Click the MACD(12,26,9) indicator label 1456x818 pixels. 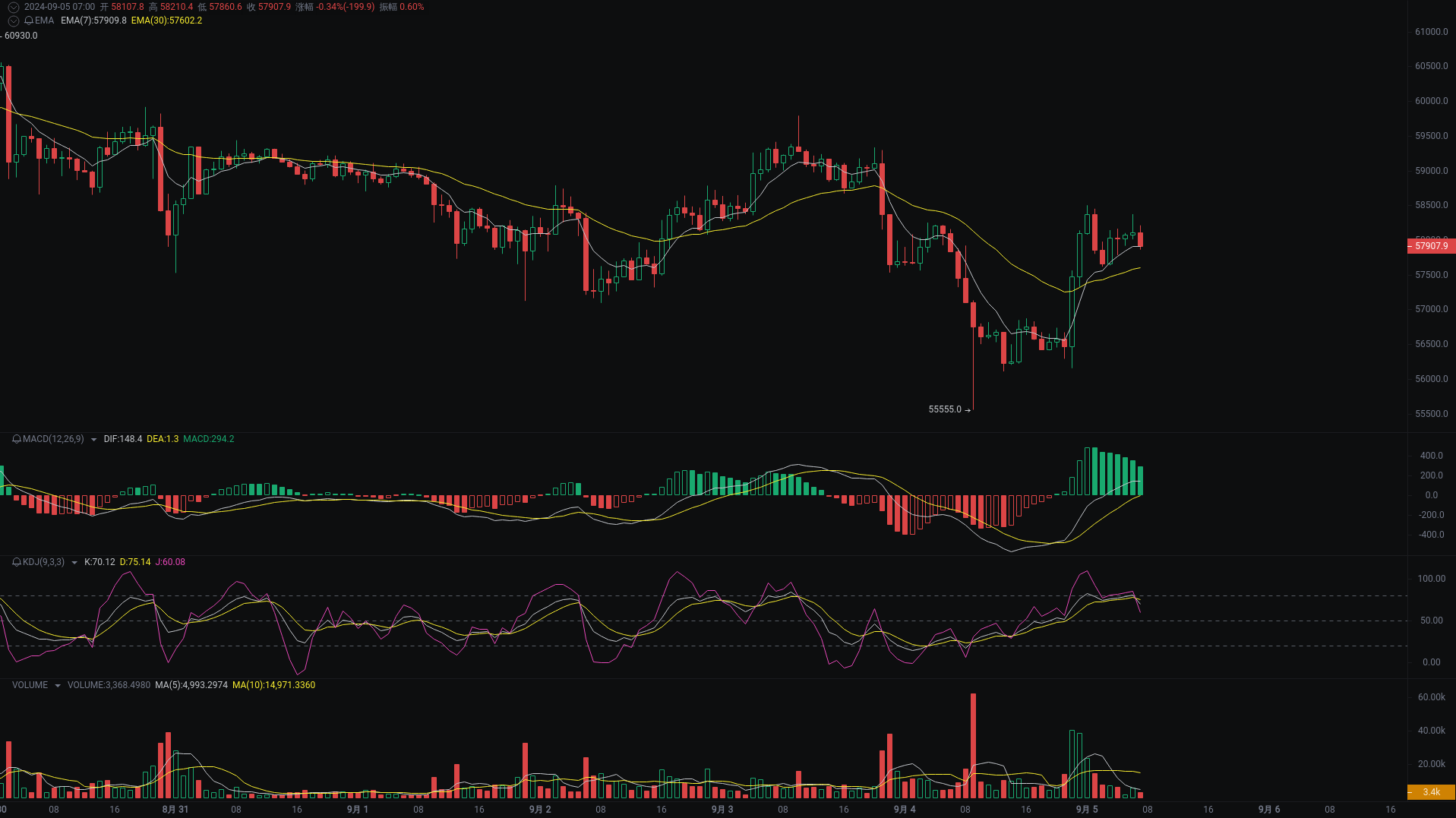click(53, 439)
